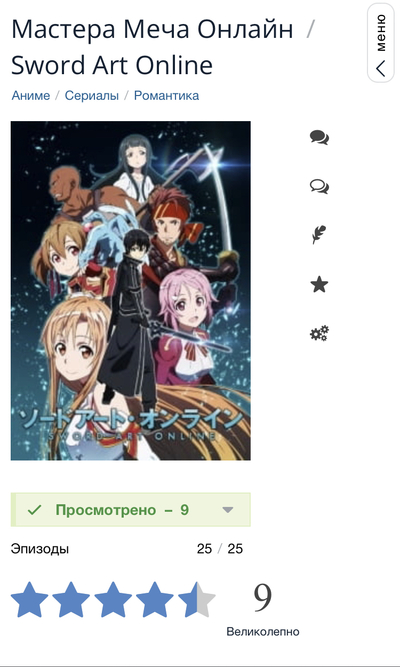Open reviews with the feather quill icon
This screenshot has width=400, height=667.
pyautogui.click(x=319, y=235)
